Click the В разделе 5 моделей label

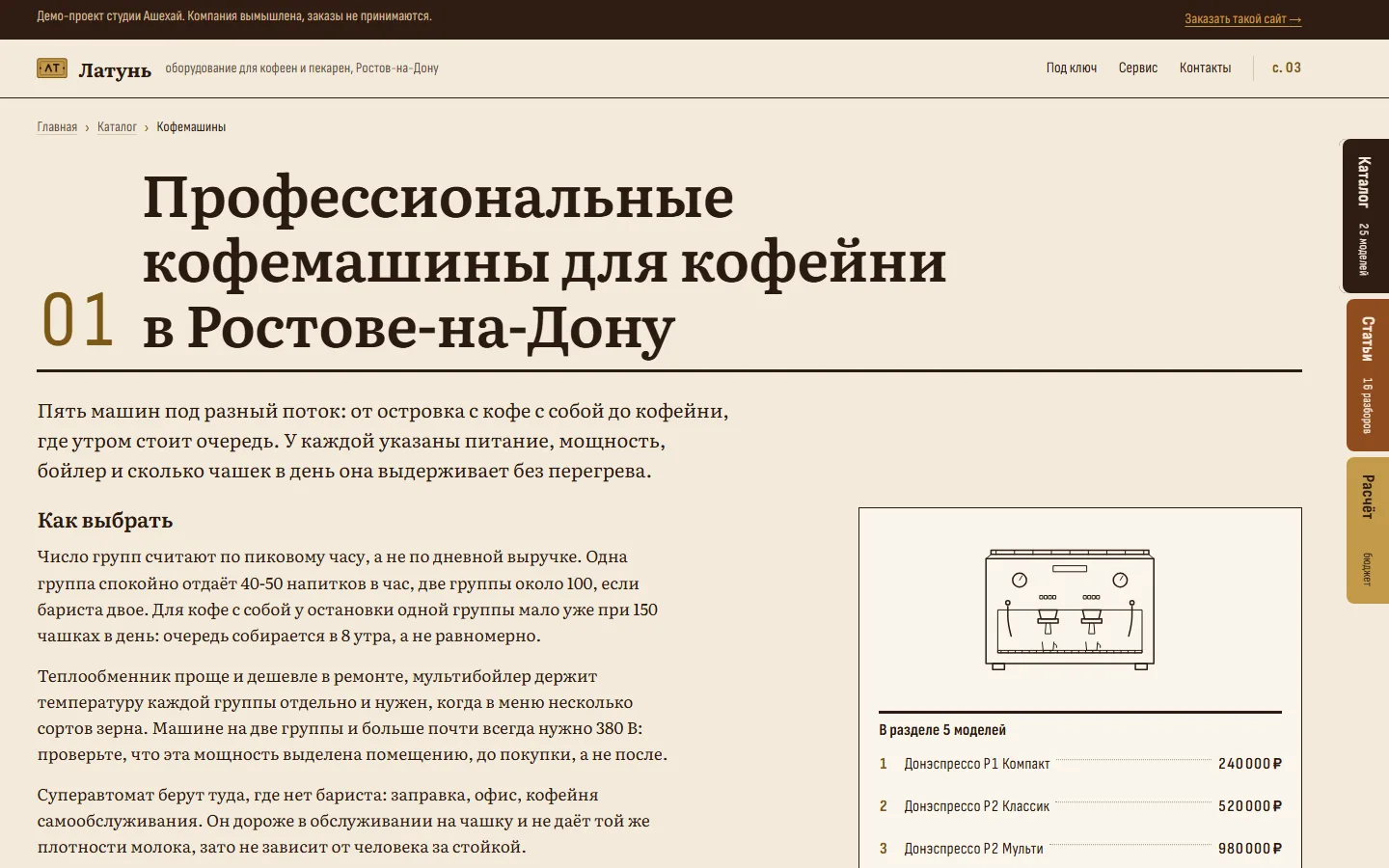point(942,730)
